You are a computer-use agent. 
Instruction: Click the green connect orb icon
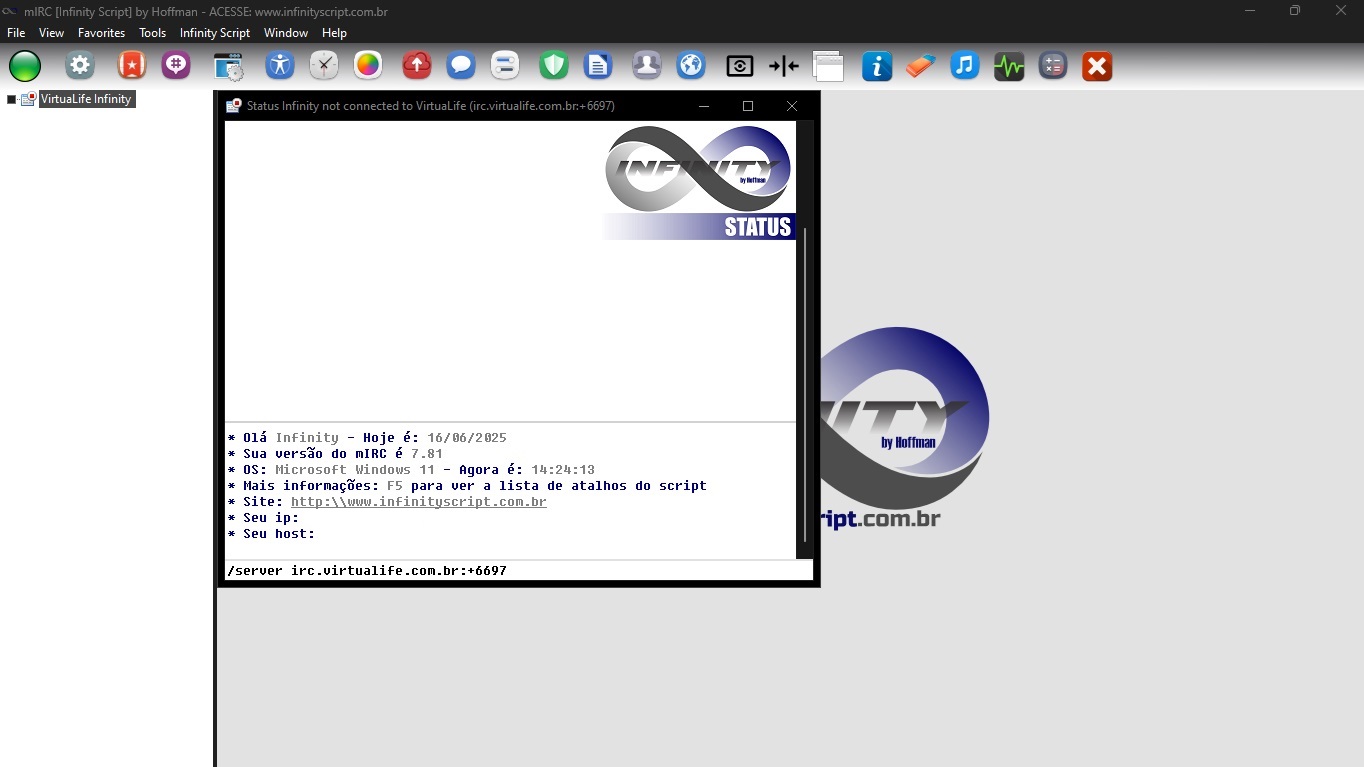25,67
